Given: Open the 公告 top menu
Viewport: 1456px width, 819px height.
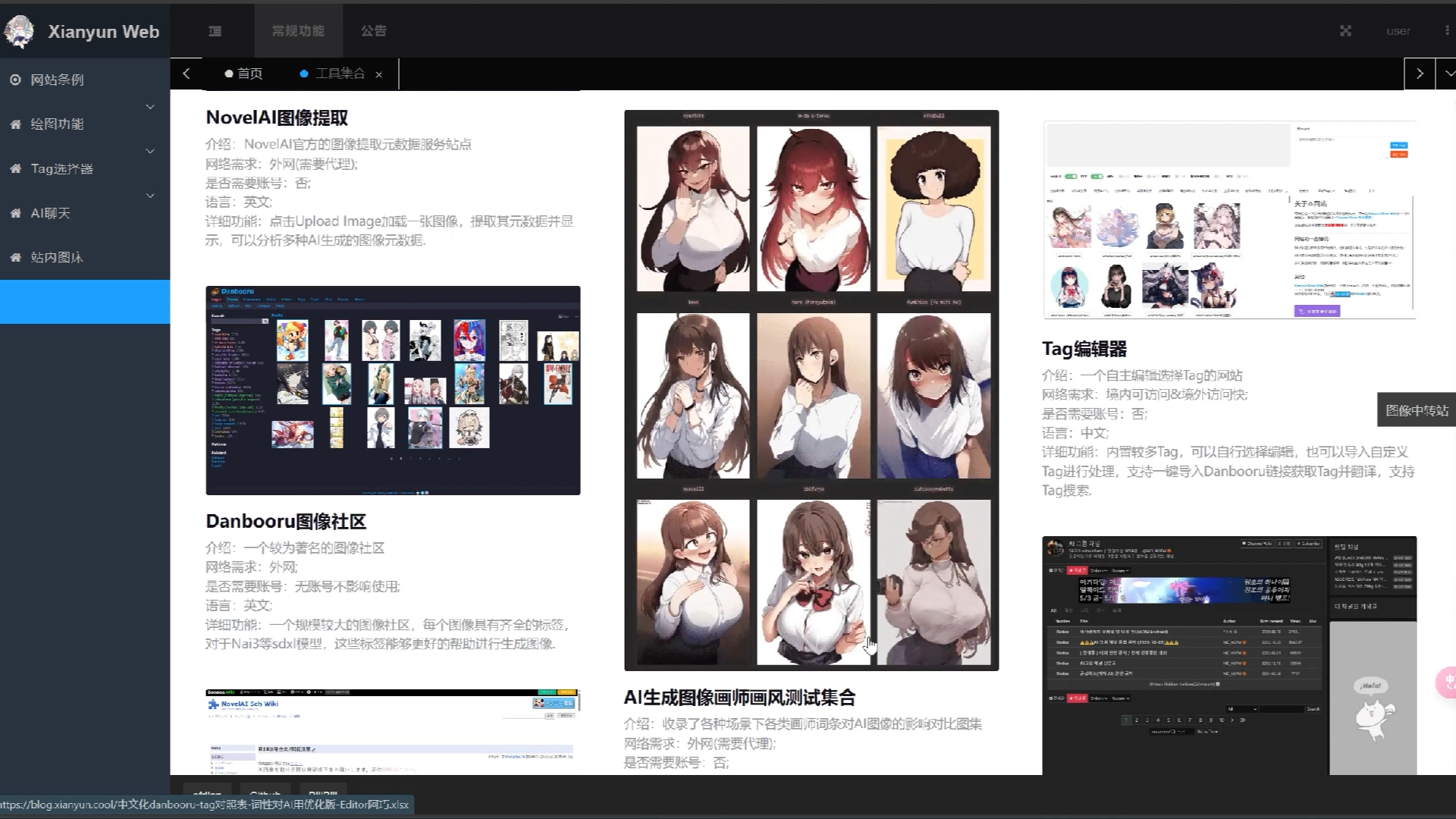Looking at the screenshot, I should pos(373,31).
